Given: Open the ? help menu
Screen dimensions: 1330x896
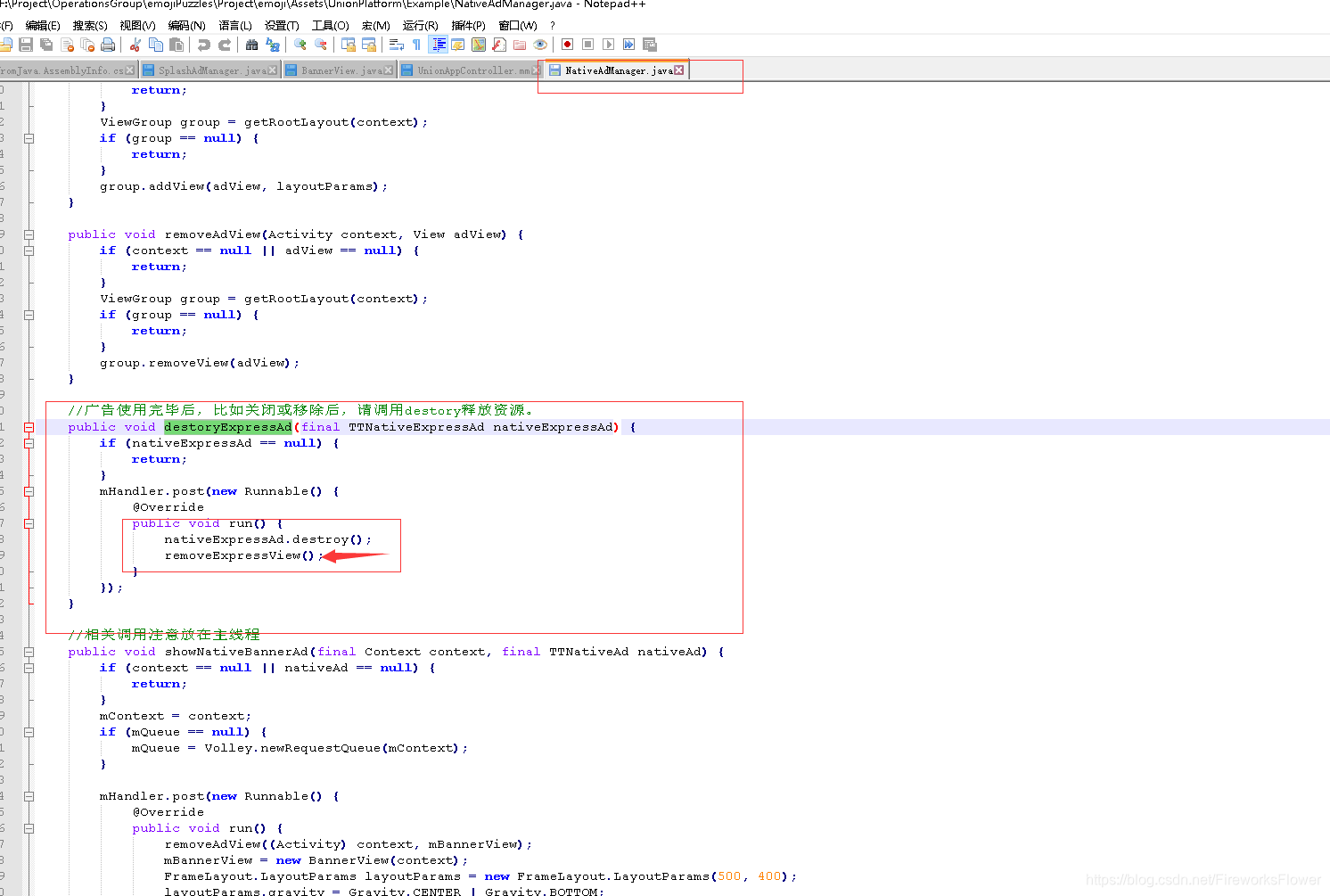Looking at the screenshot, I should click(553, 25).
